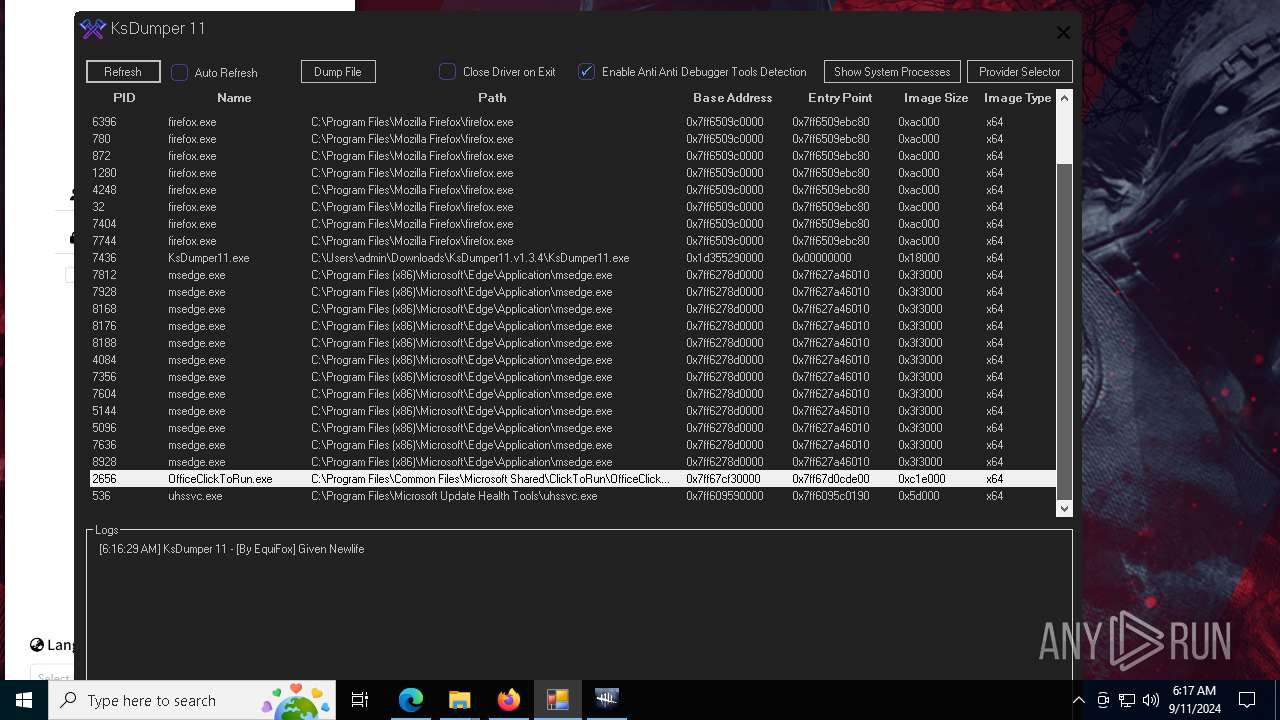Click the Show System Processes button
Screen dimensions: 1280x720
[x=892, y=72]
